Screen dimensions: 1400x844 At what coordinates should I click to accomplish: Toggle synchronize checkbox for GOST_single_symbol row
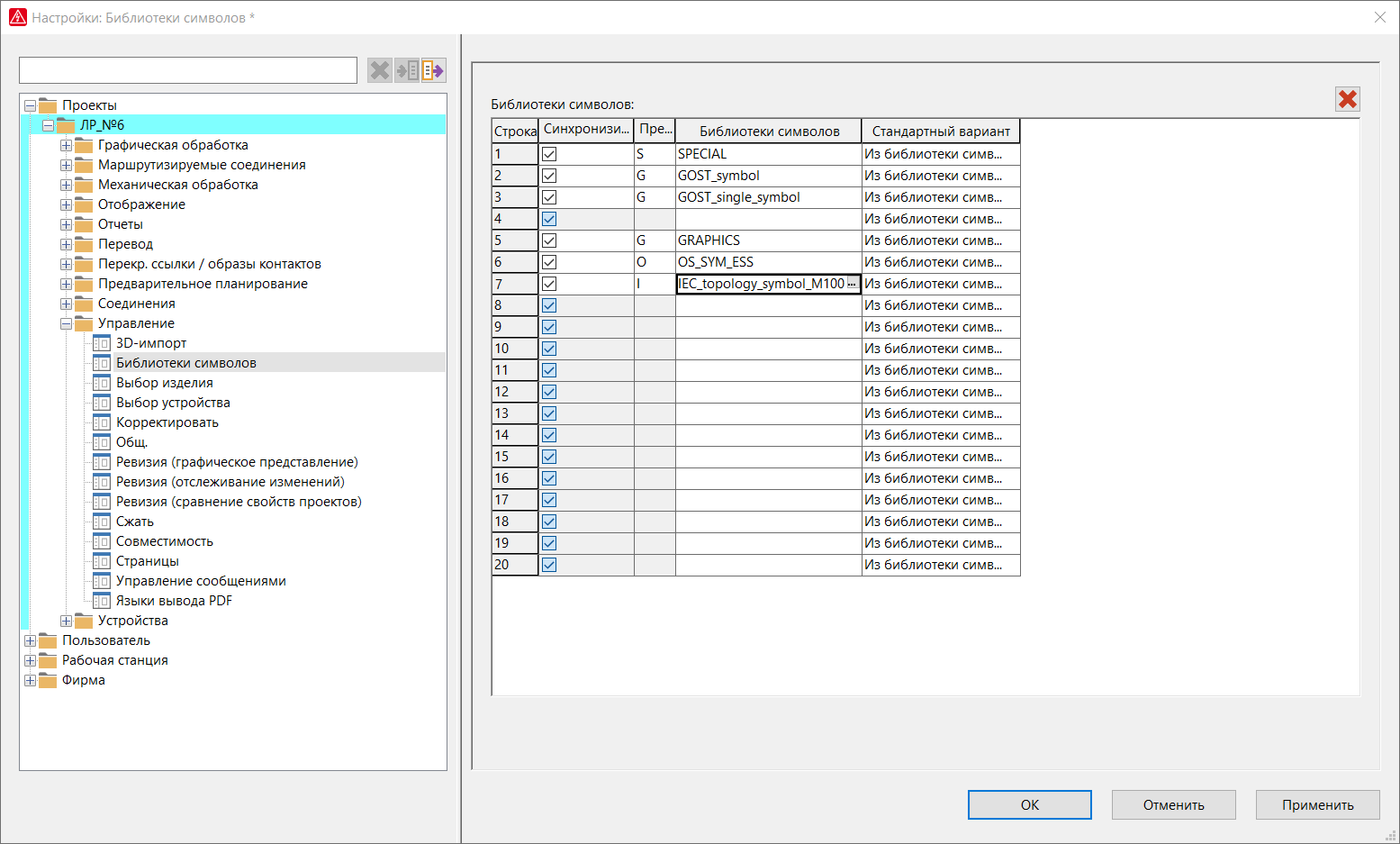click(x=549, y=197)
